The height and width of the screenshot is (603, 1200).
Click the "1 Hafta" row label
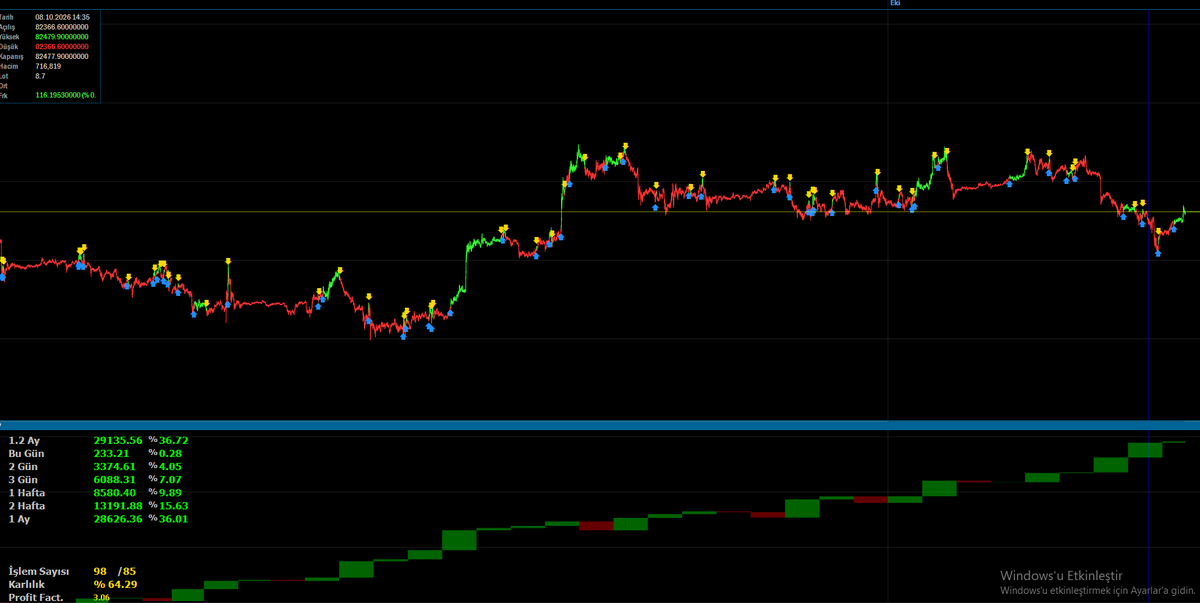27,492
